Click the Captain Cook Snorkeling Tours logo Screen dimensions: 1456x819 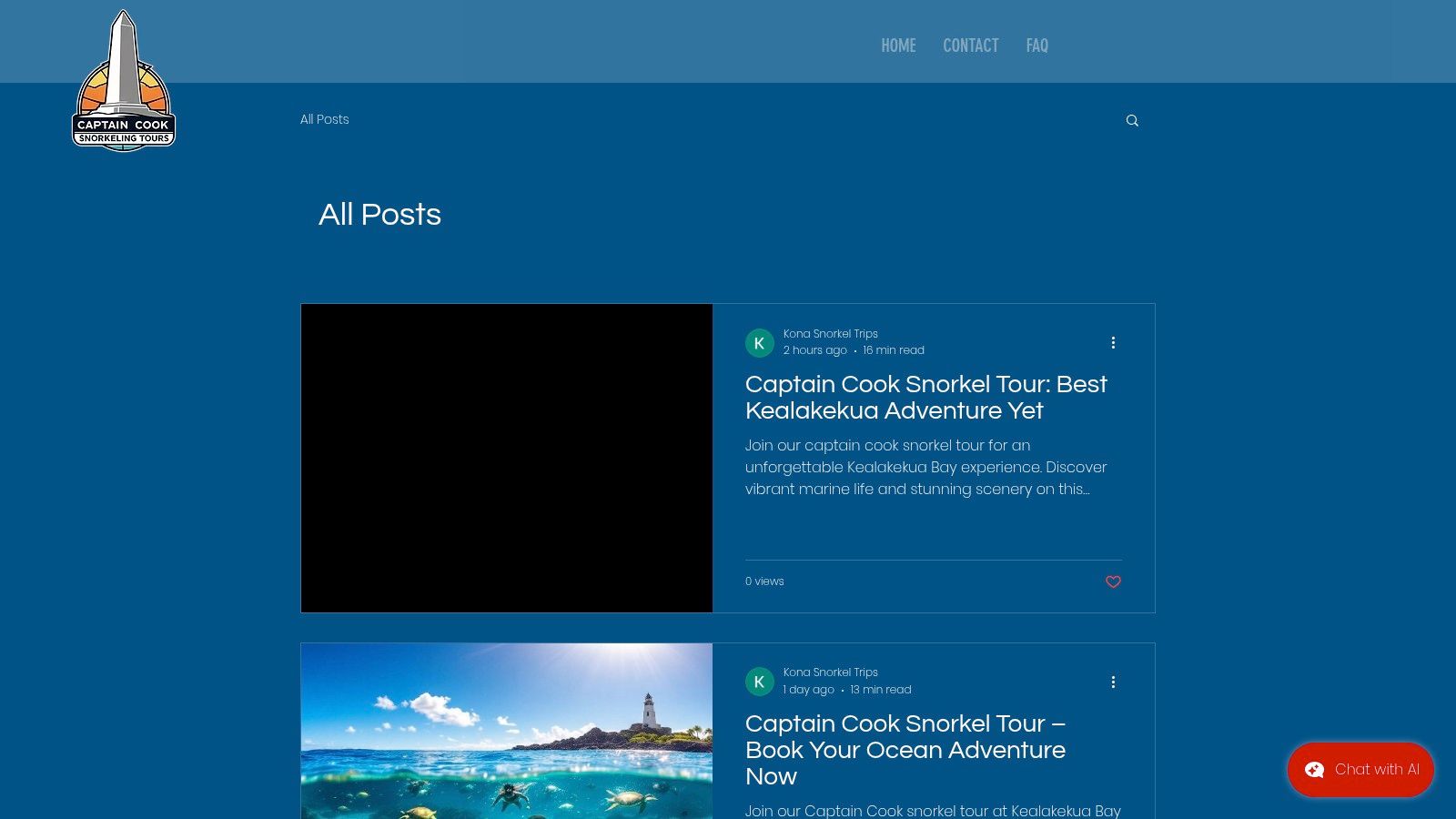pyautogui.click(x=124, y=81)
